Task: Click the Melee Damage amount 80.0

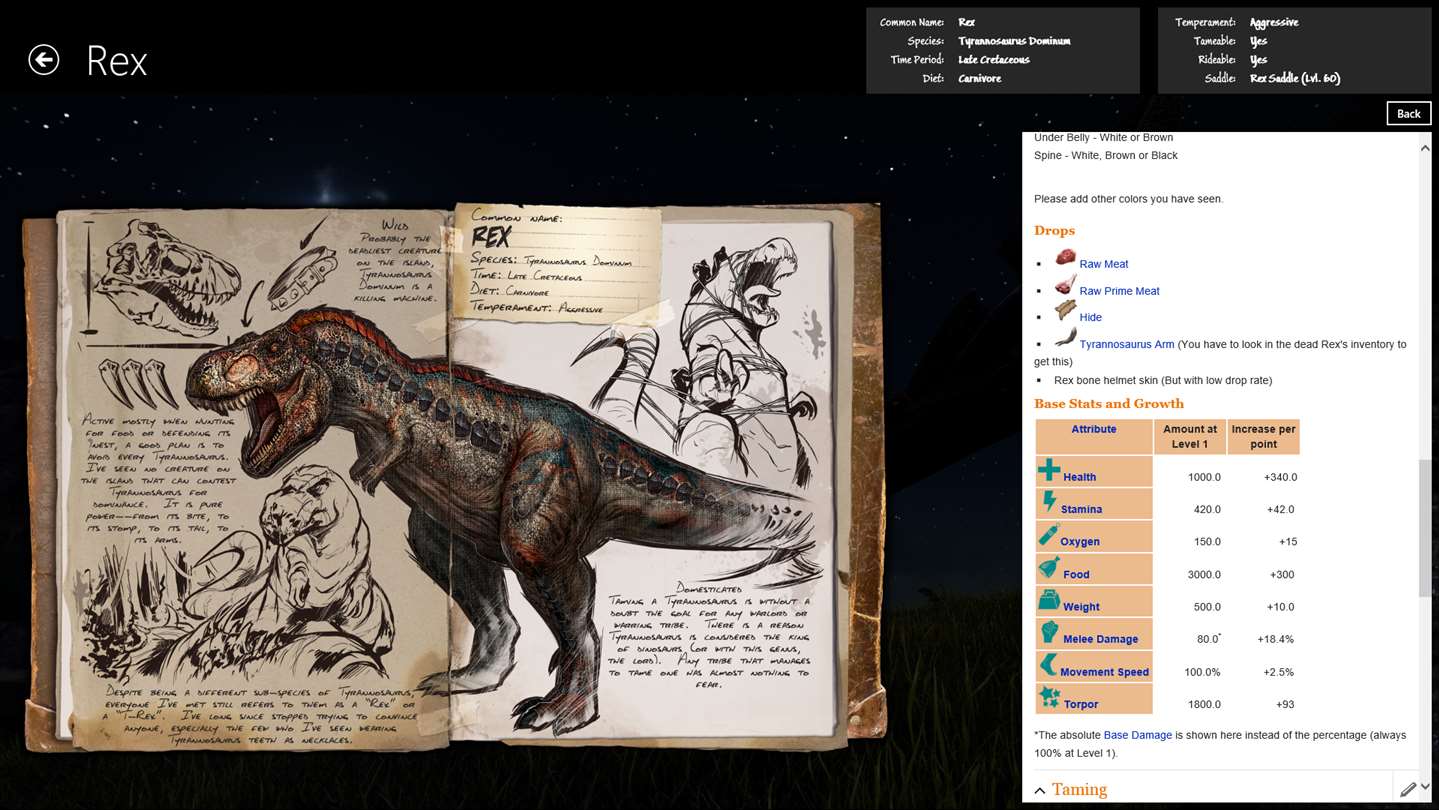Action: [x=1208, y=639]
